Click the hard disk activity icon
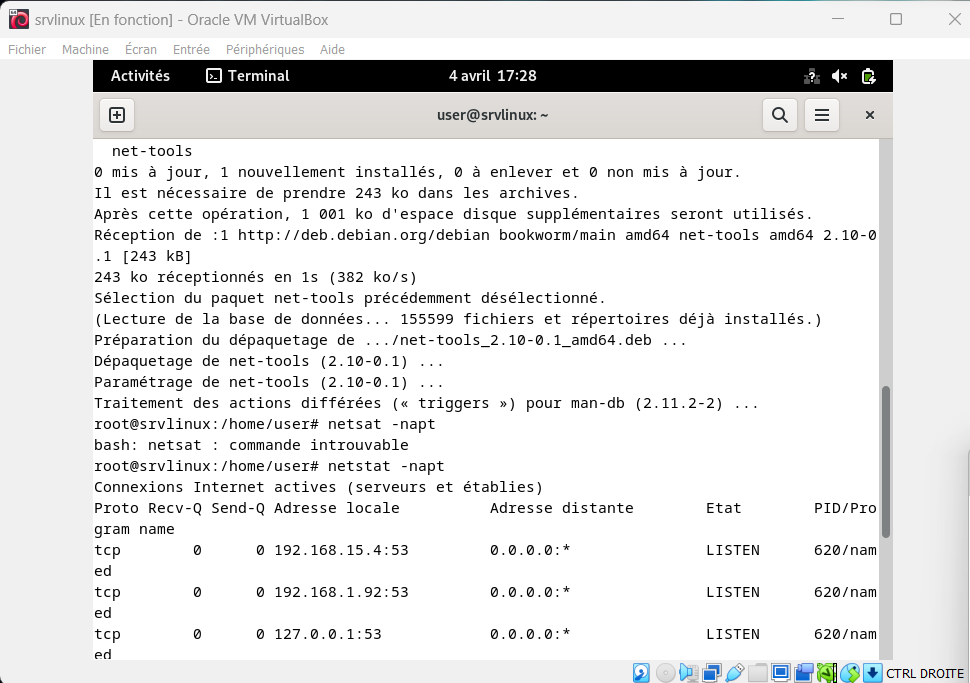Image resolution: width=970 pixels, height=683 pixels. coord(642,672)
